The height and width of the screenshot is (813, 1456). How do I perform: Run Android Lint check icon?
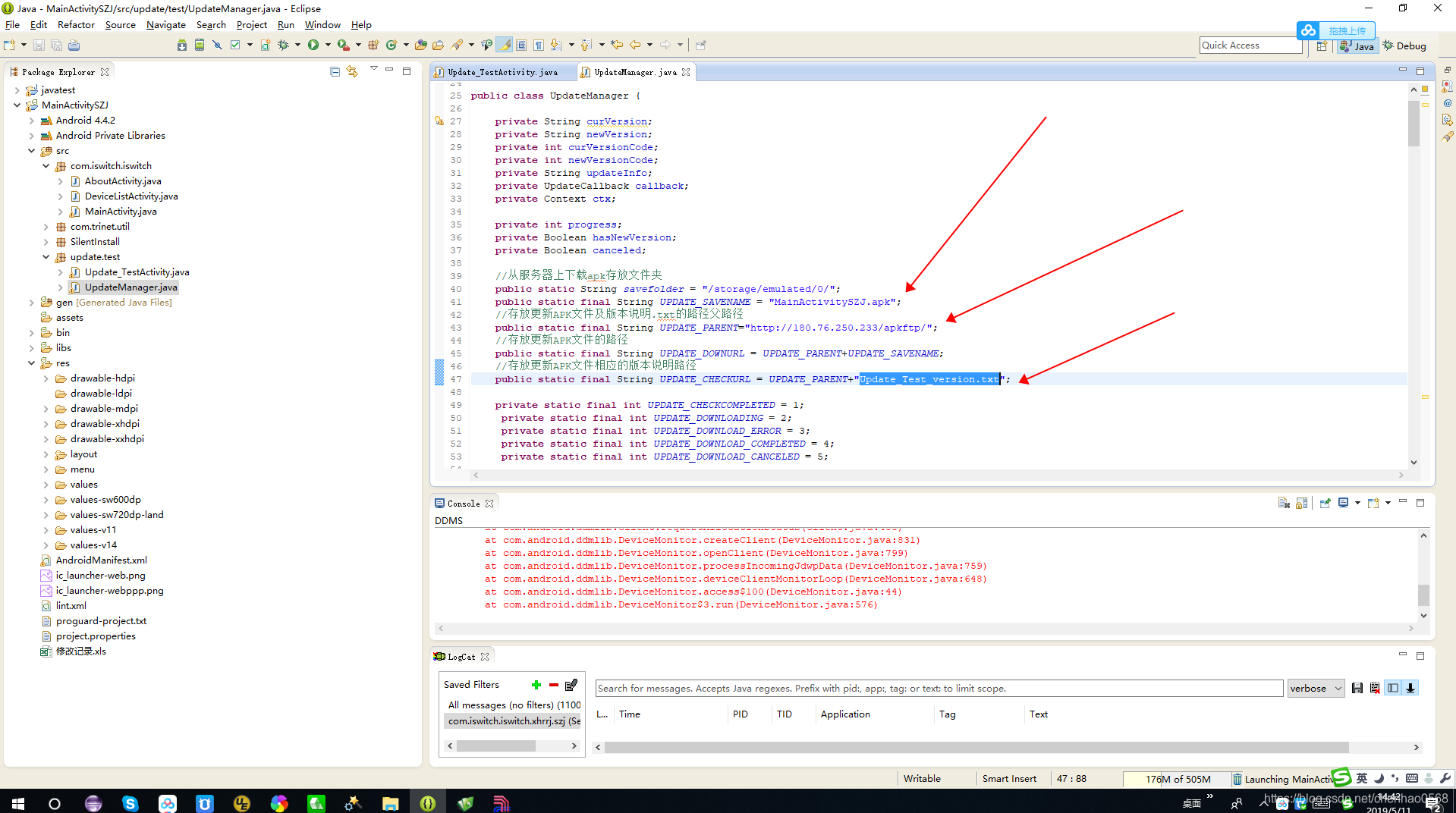(236, 46)
